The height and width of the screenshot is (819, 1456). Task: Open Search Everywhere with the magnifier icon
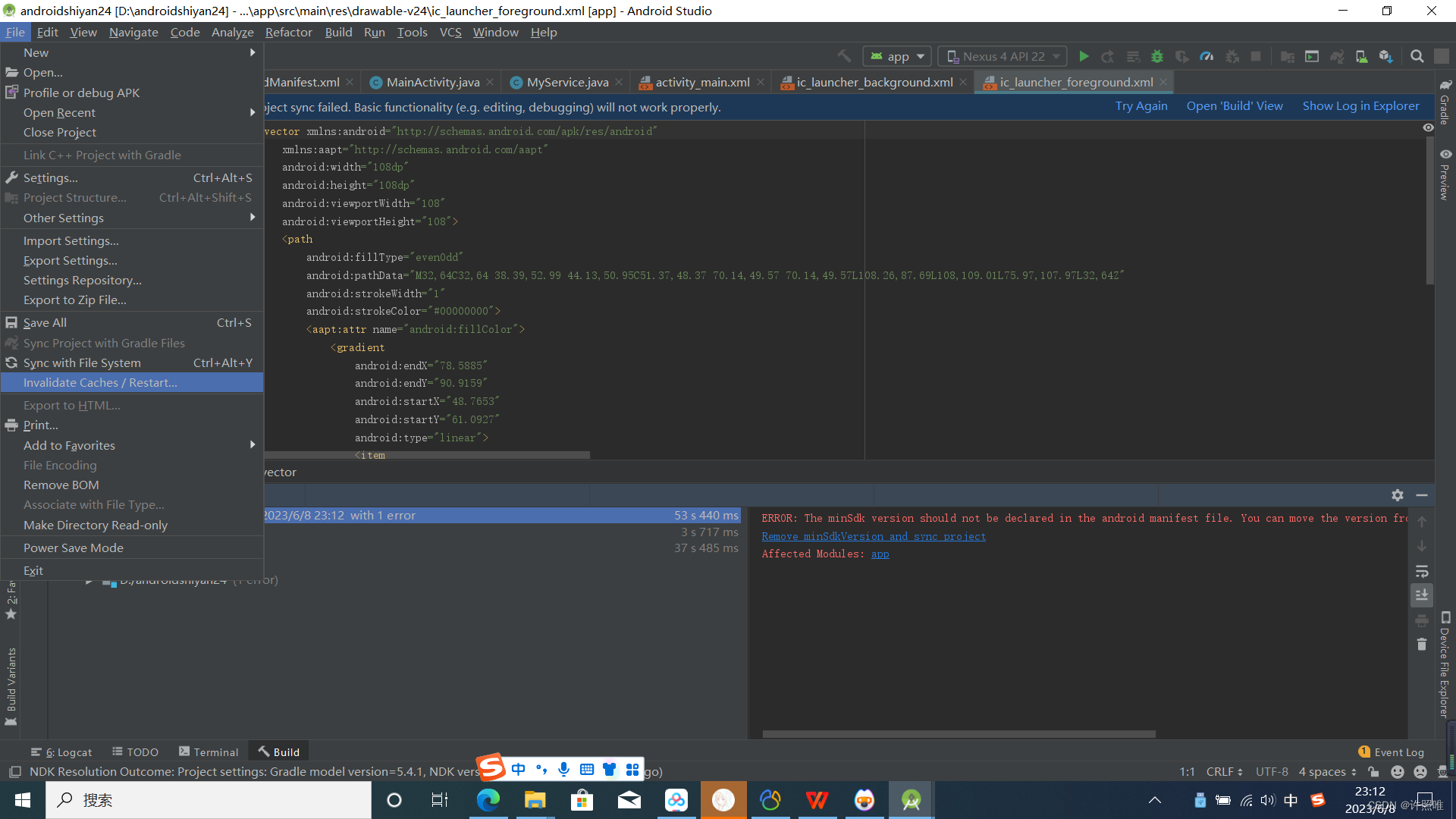click(x=1417, y=56)
